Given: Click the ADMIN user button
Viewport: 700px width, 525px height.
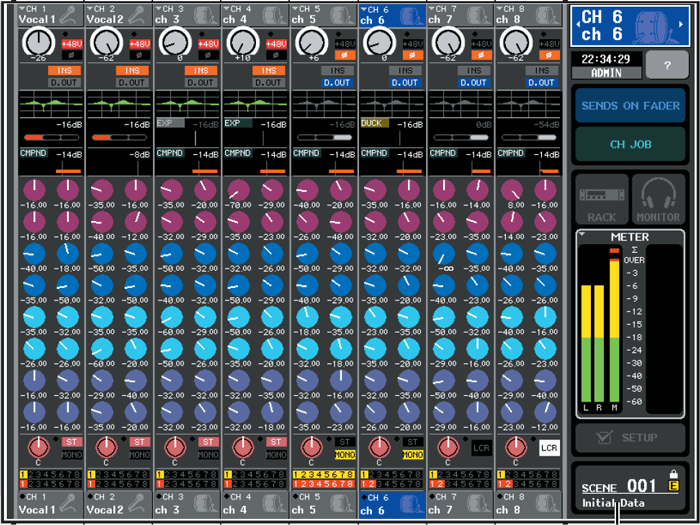Looking at the screenshot, I should click(x=607, y=73).
